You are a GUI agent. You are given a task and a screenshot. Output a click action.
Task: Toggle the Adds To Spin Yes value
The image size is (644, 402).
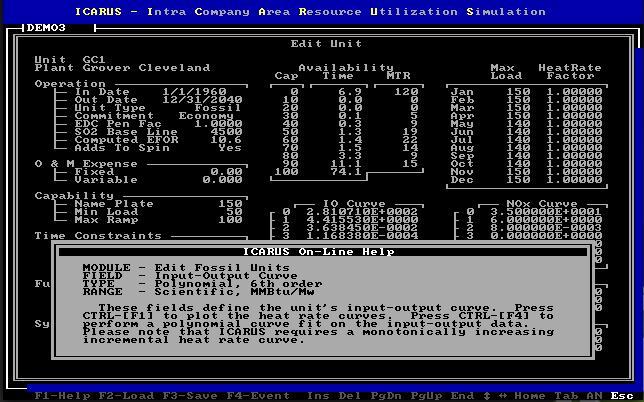[x=229, y=147]
